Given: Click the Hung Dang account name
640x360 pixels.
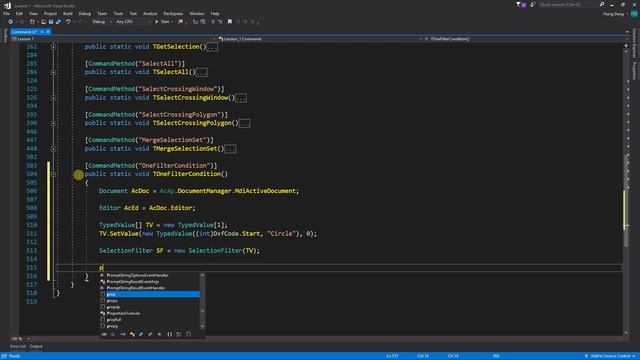Looking at the screenshot, I should tap(613, 13).
